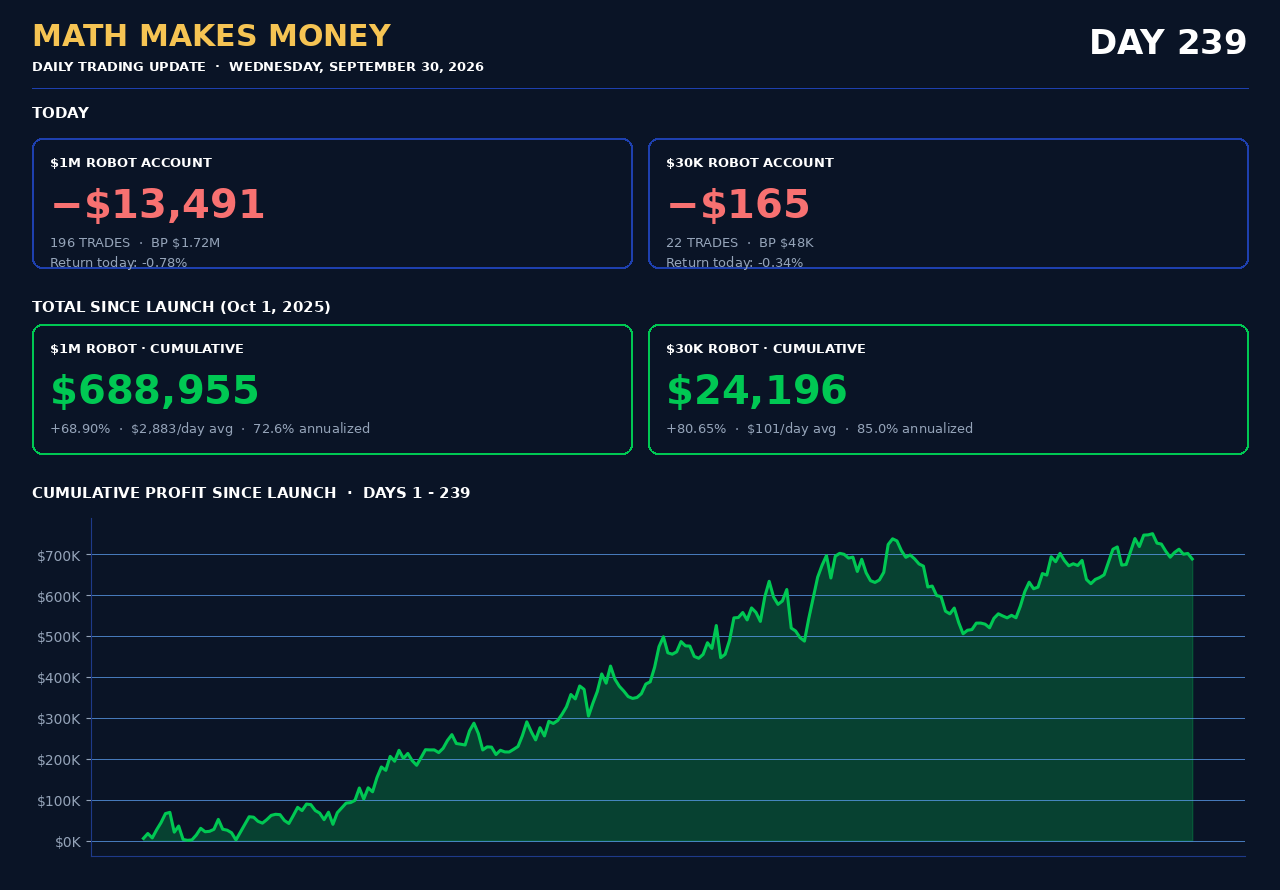
Task: Click the $30K ROBOT · CUMULATIVE label
Action: tap(766, 349)
